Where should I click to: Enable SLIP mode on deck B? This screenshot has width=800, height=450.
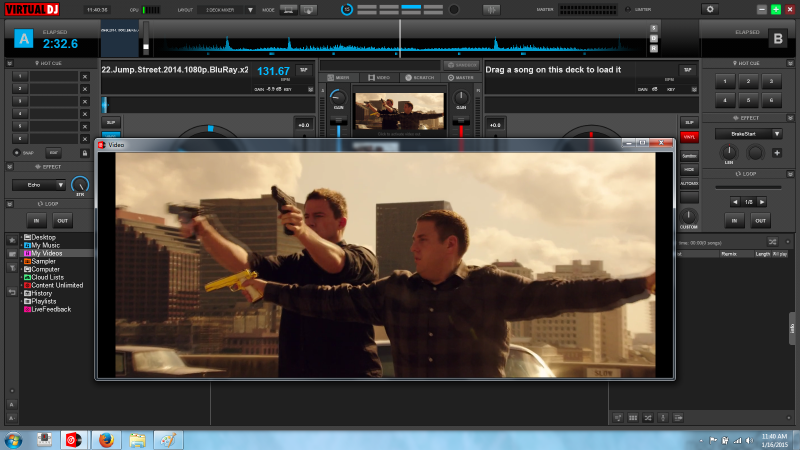[x=688, y=121]
